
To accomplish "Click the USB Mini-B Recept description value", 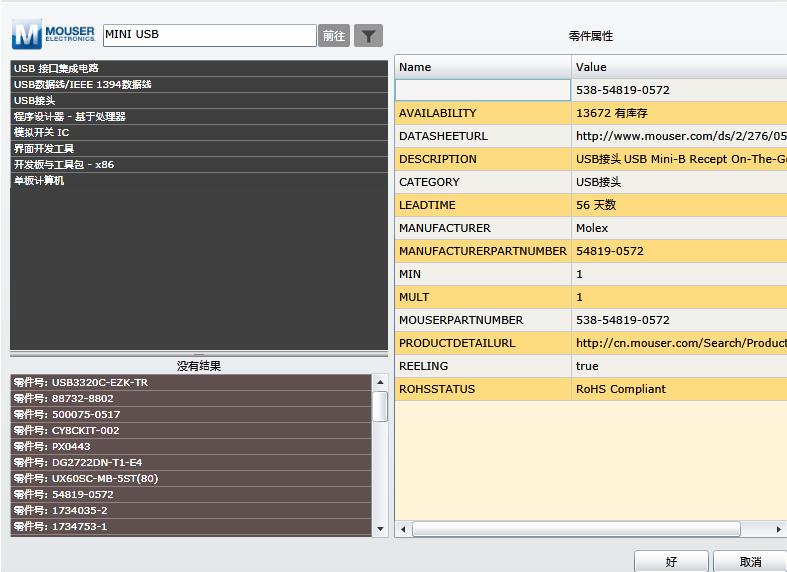I will pyautogui.click(x=681, y=160).
